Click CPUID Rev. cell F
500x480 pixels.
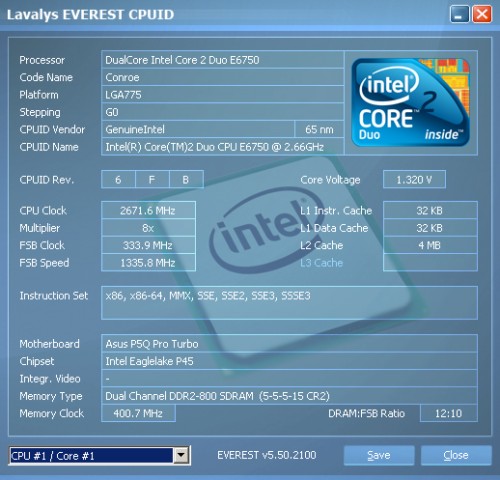coord(152,180)
